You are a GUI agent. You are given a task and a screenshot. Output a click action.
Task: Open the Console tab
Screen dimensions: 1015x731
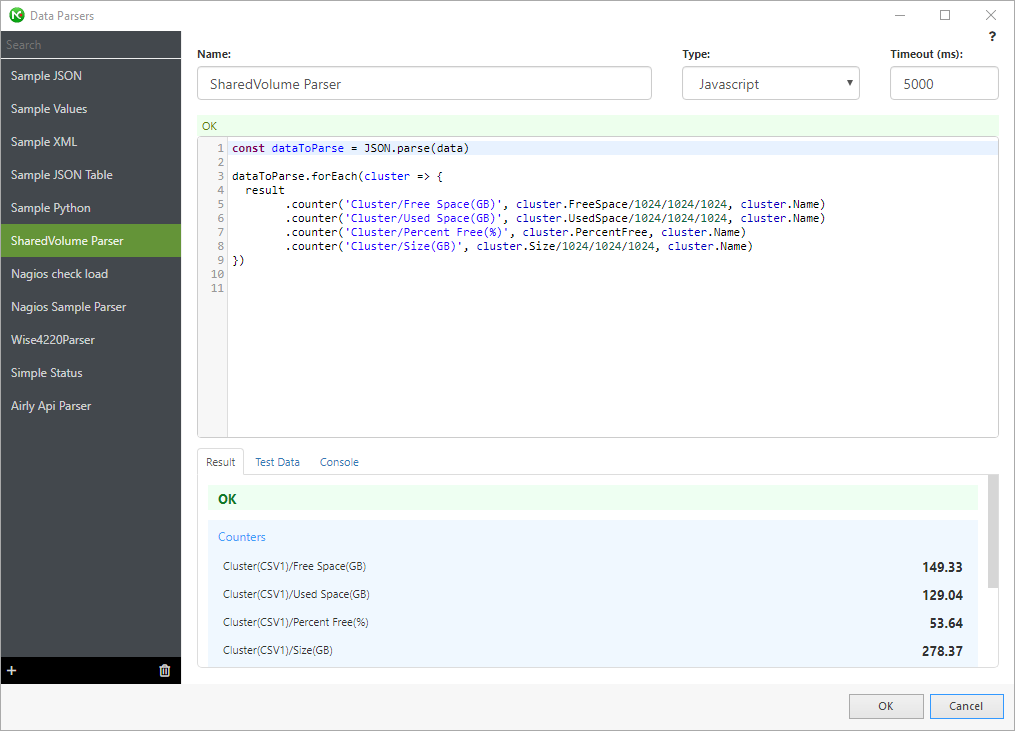pos(339,462)
